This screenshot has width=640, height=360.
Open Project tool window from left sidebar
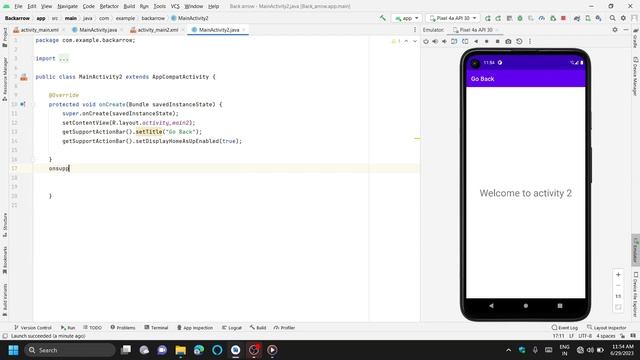[5, 38]
